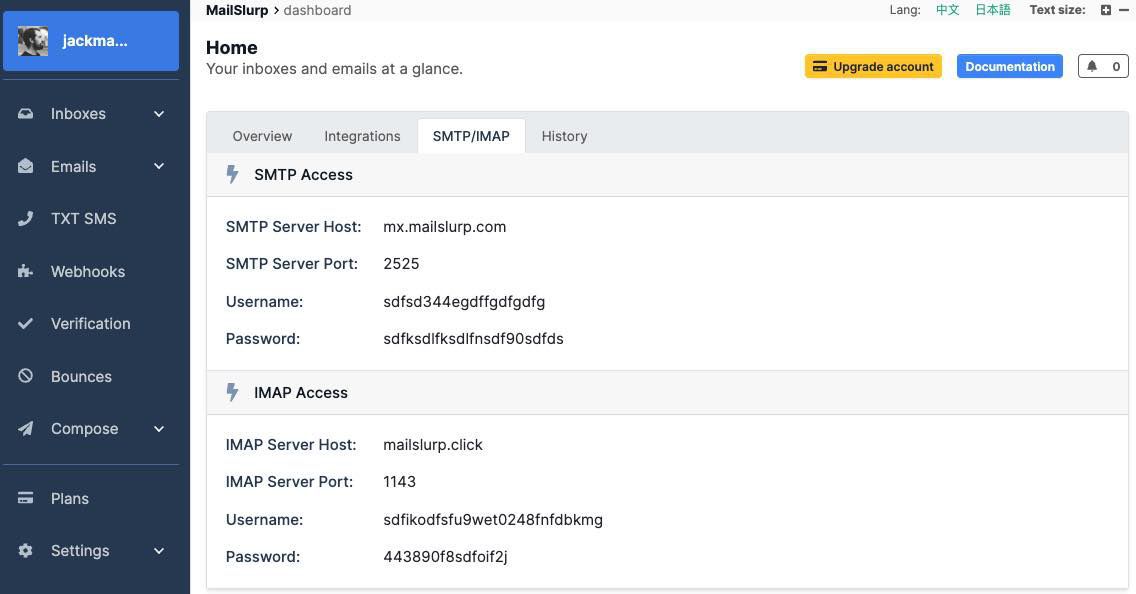
Task: Click the Inboxes tray icon in sidebar
Action: (26, 114)
